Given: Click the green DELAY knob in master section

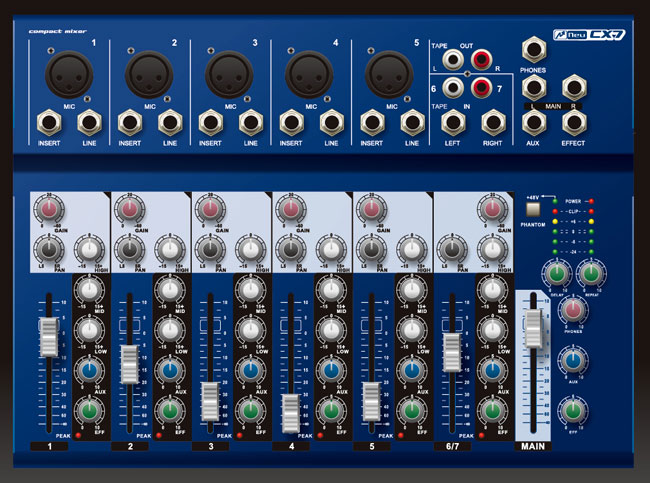Looking at the screenshot, I should 555,272.
